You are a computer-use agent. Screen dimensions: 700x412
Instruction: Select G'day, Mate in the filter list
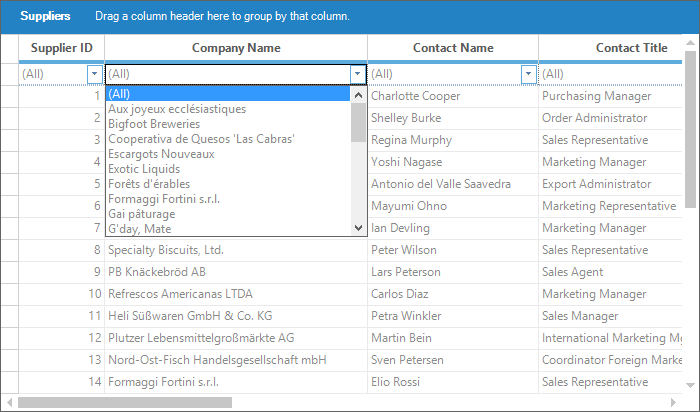(228, 229)
